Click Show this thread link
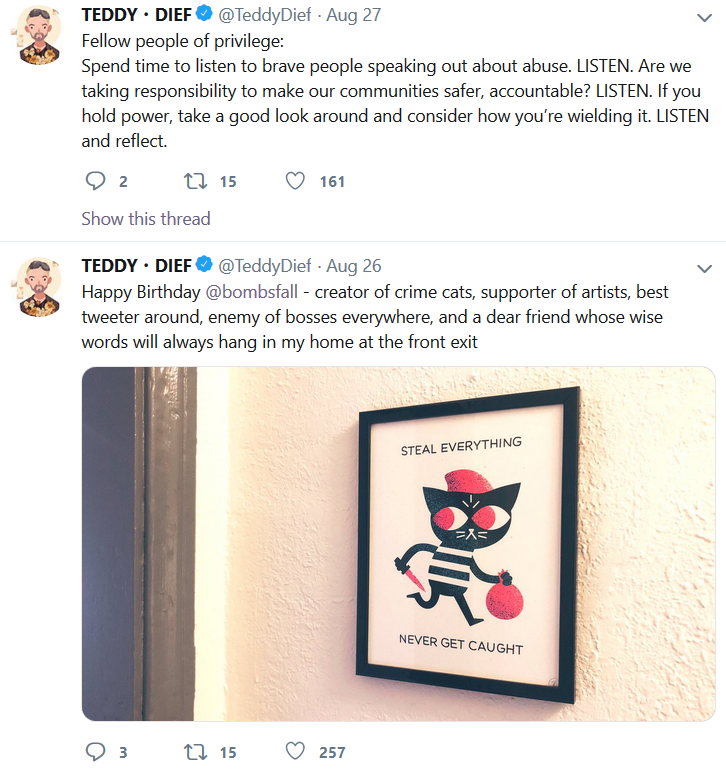The image size is (726, 771). pos(146,218)
